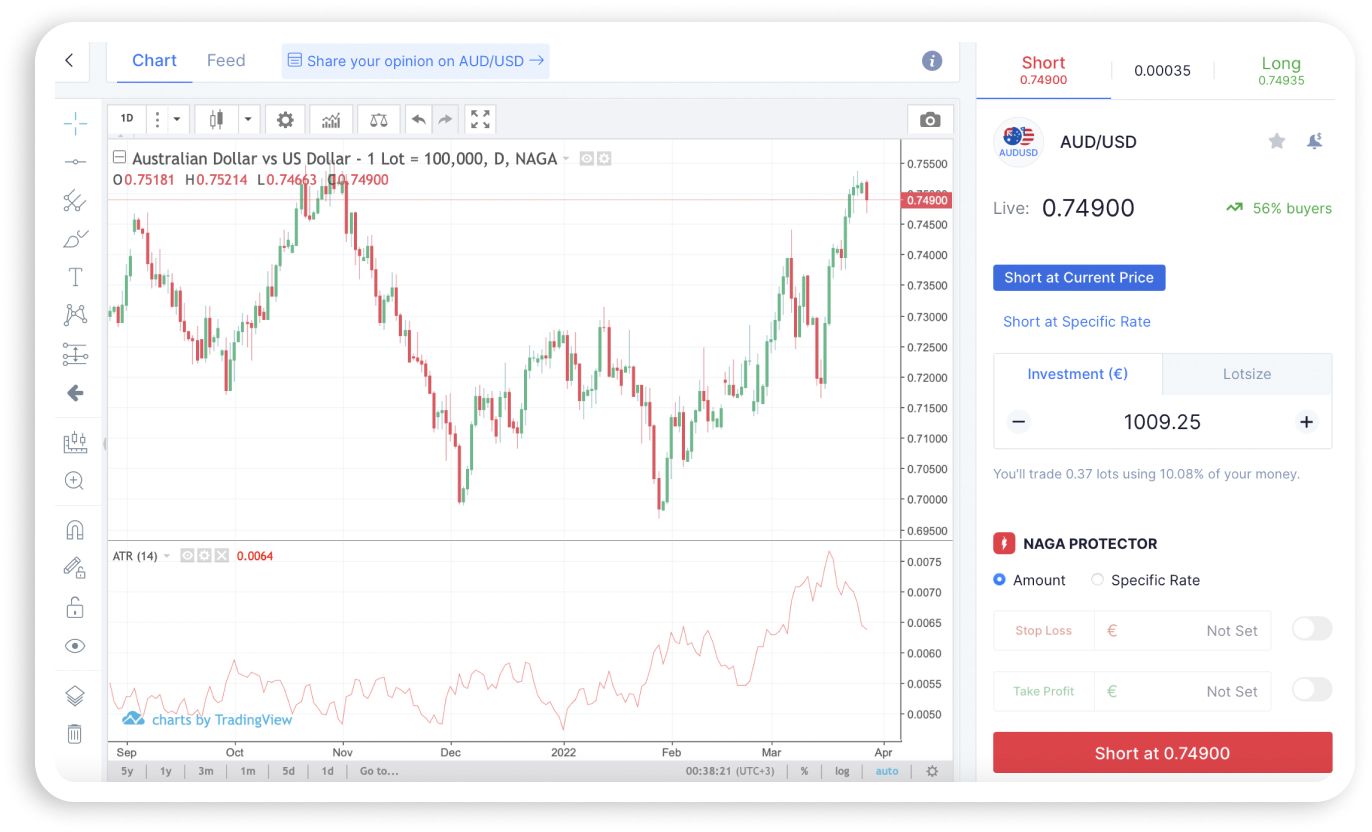The height and width of the screenshot is (832, 1372).
Task: Click the investment amount field showing 1009.25
Action: point(1162,421)
